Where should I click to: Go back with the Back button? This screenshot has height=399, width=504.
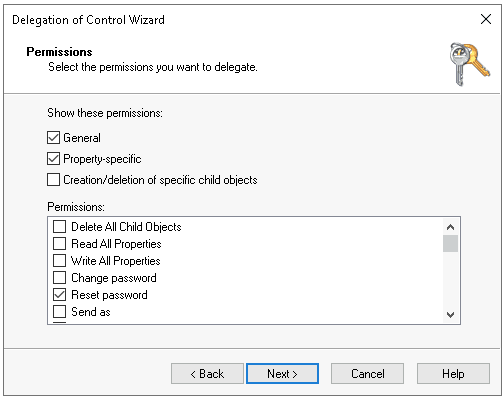[x=207, y=374]
